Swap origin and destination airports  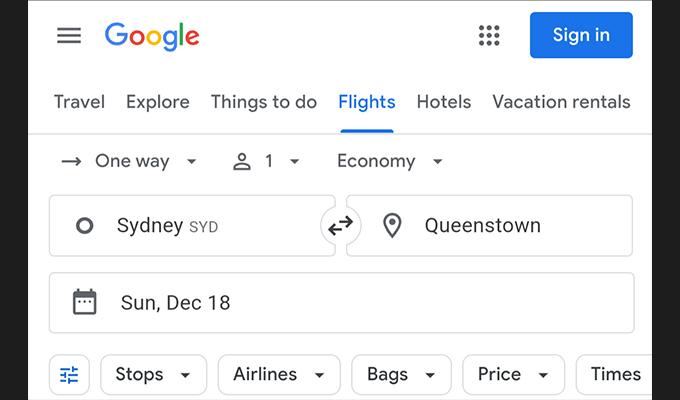pyautogui.click(x=340, y=226)
